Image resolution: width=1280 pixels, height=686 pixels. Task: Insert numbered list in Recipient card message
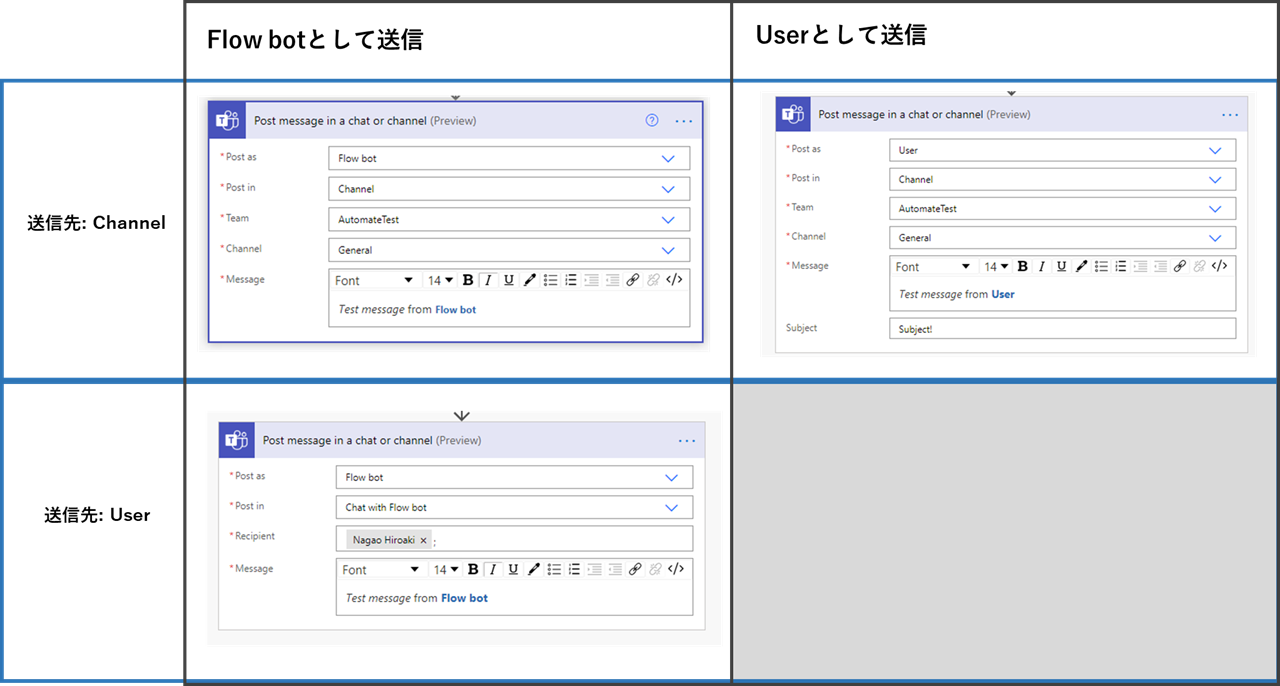574,569
